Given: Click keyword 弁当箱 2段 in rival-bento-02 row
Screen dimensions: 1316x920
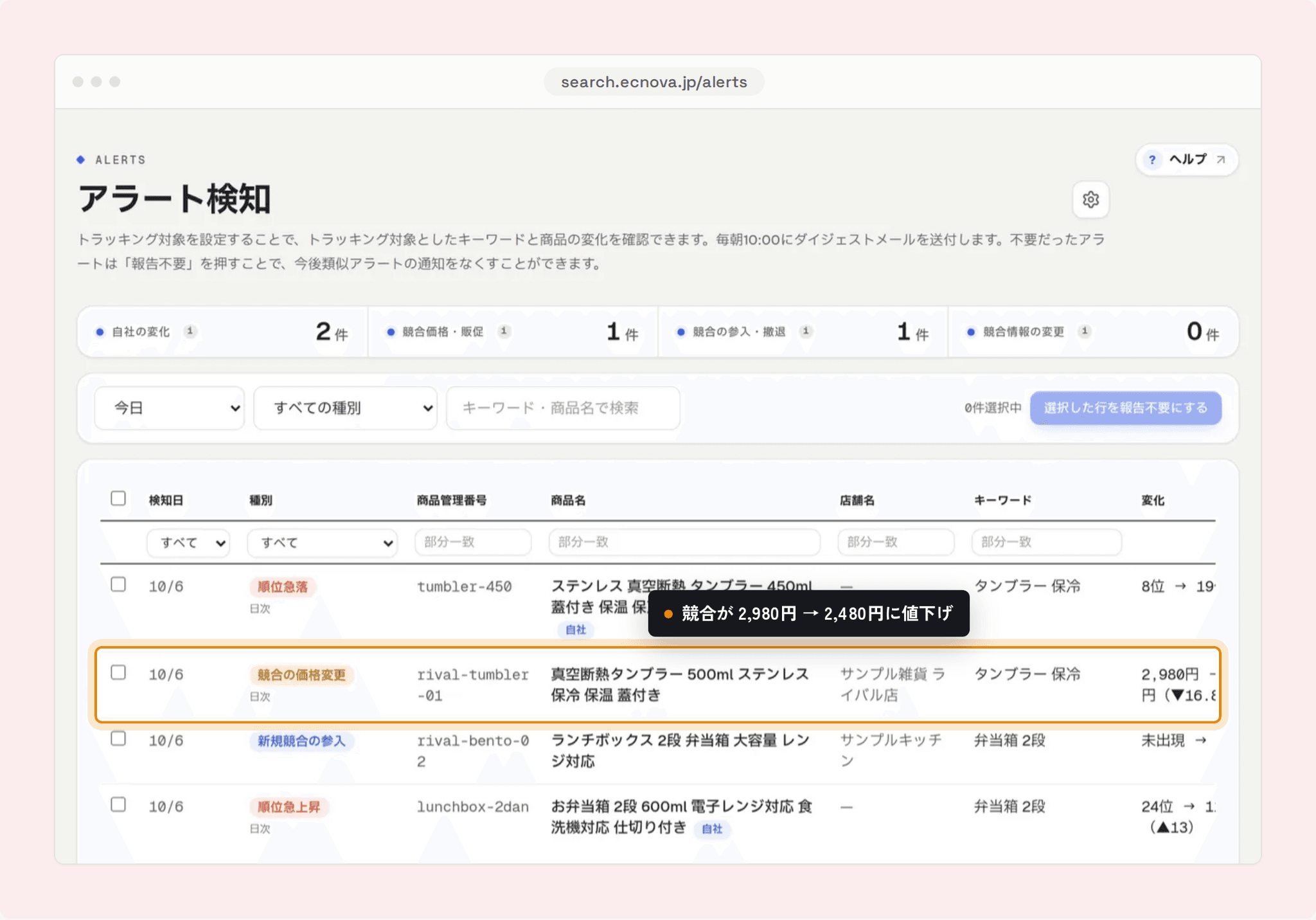Looking at the screenshot, I should pos(1009,740).
